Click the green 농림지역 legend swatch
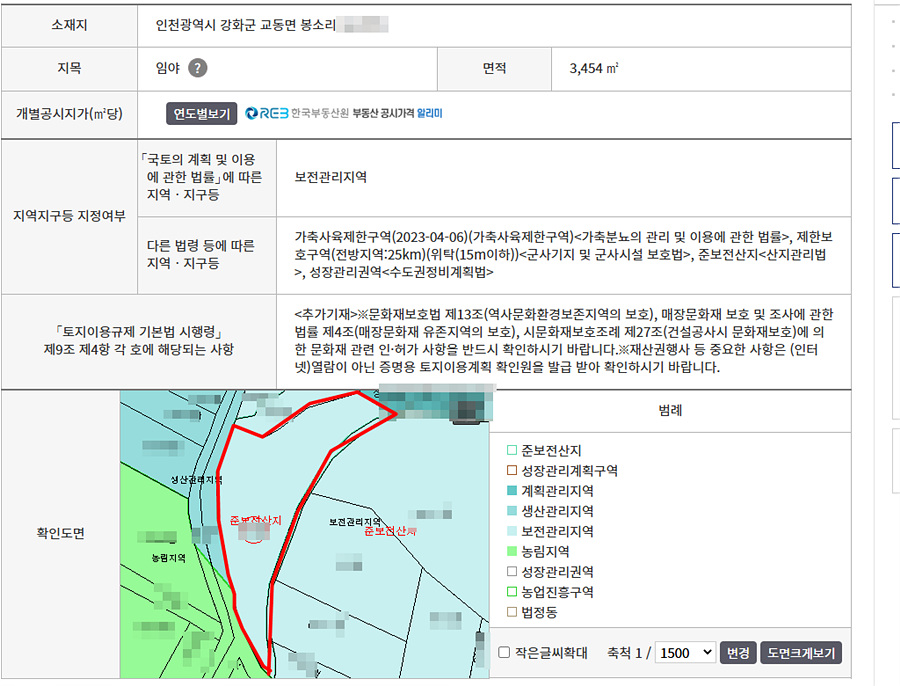Viewport: 900px width, 686px height. pyautogui.click(x=512, y=551)
